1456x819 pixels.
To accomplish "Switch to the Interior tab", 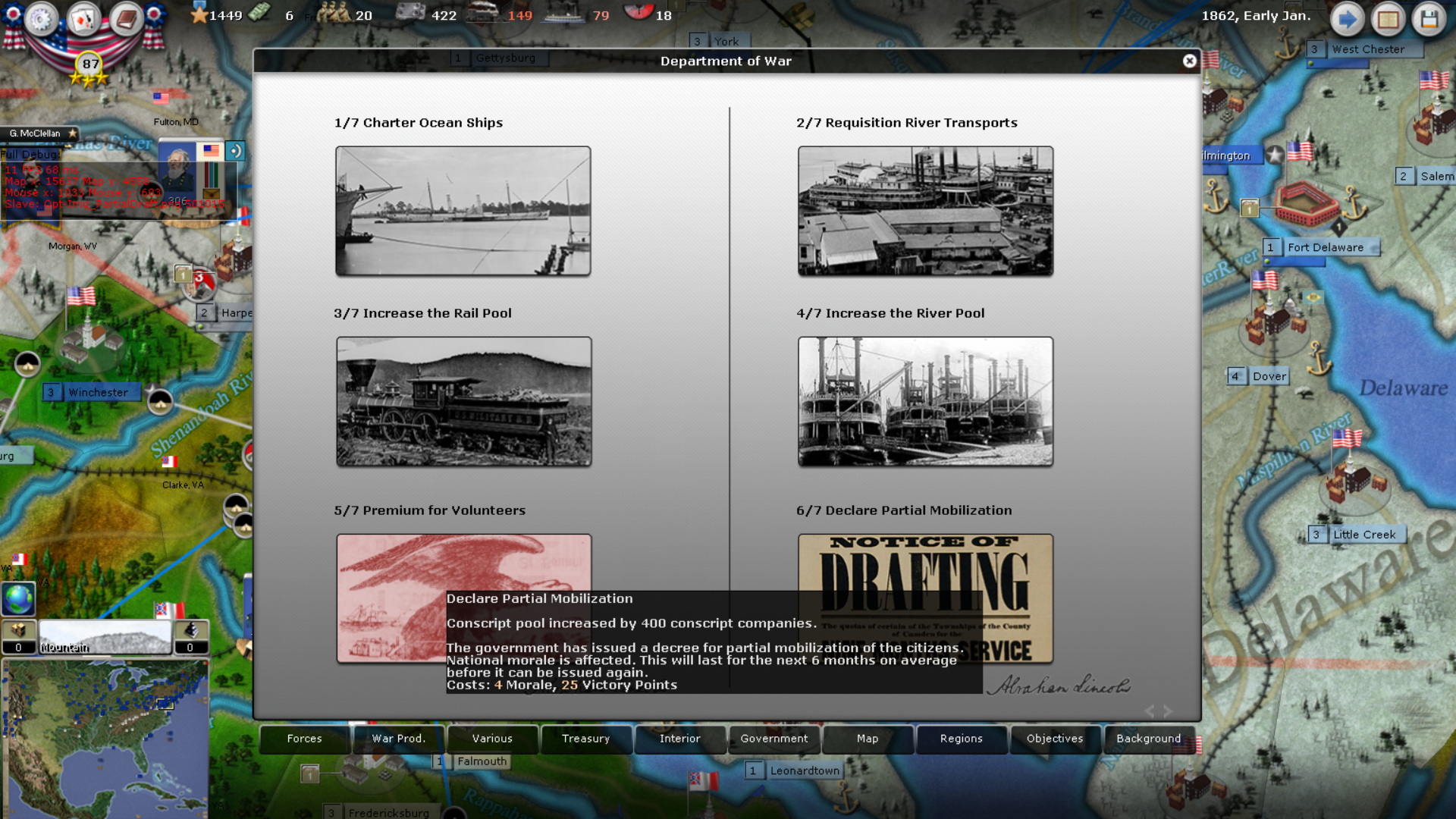I will click(x=679, y=739).
